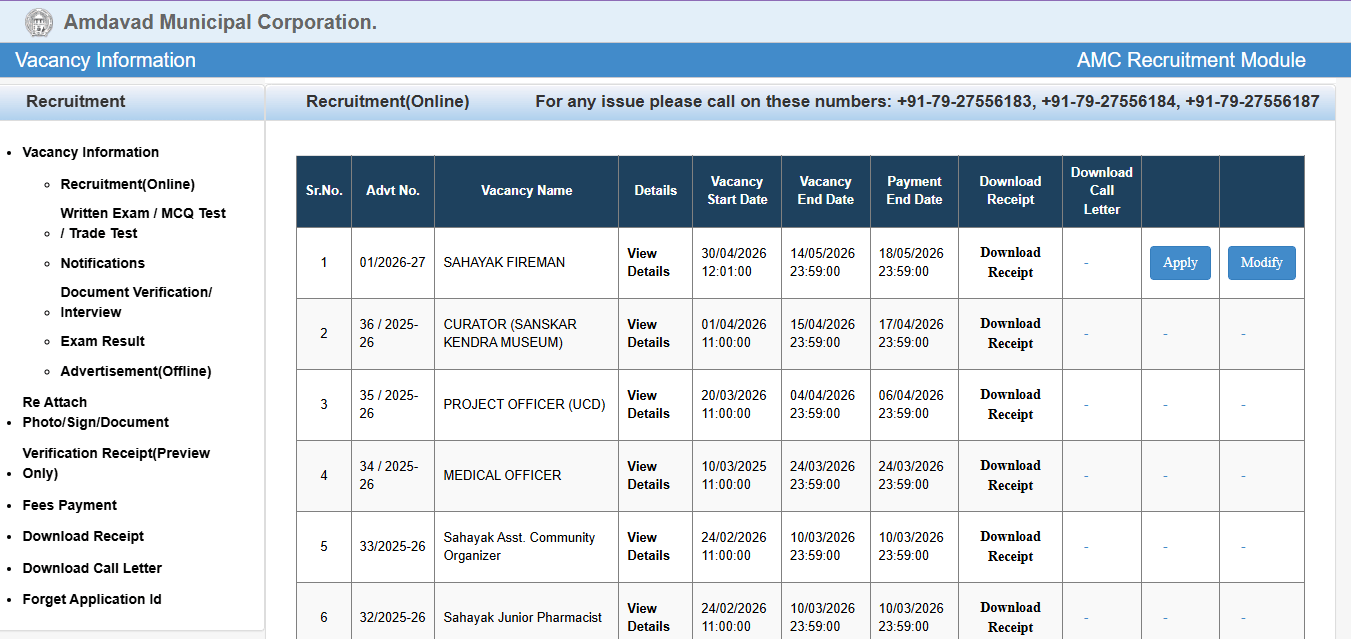Open Exam Result sidebar link
Viewport: 1351px width, 639px height.
point(103,341)
